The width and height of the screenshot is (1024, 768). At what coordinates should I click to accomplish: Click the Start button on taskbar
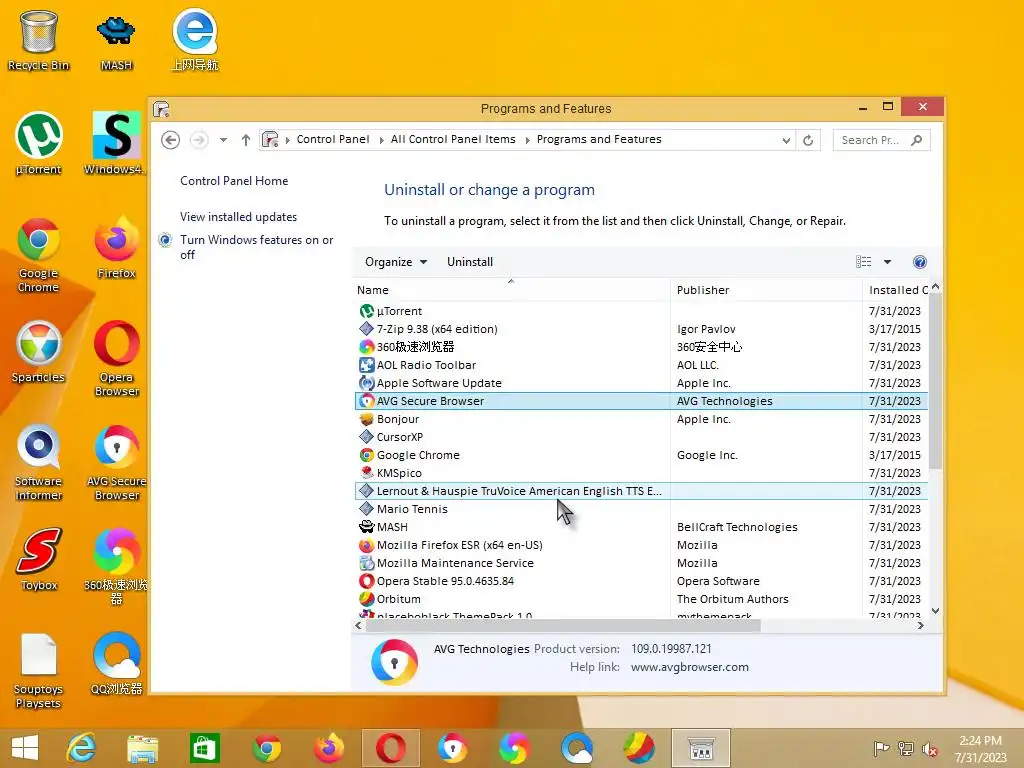[x=25, y=748]
